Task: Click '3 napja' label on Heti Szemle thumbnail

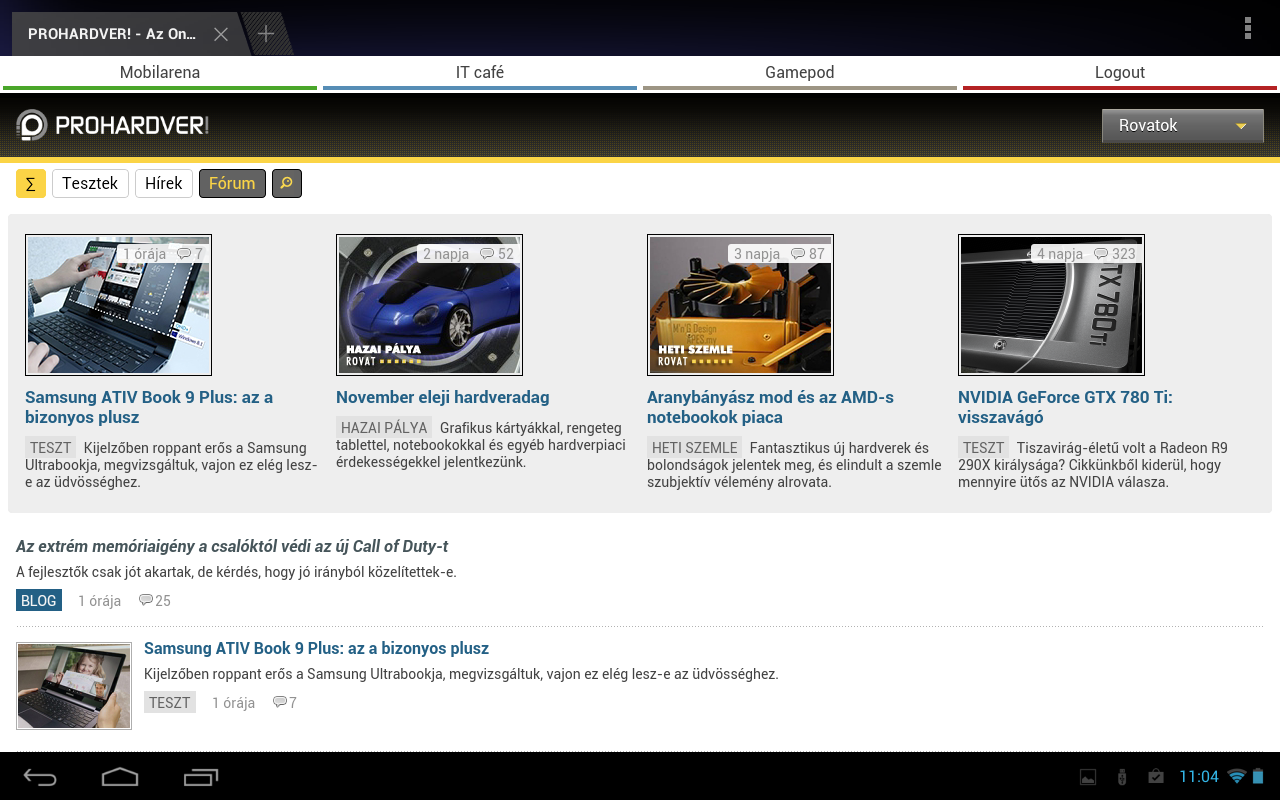Action: pyautogui.click(x=757, y=254)
